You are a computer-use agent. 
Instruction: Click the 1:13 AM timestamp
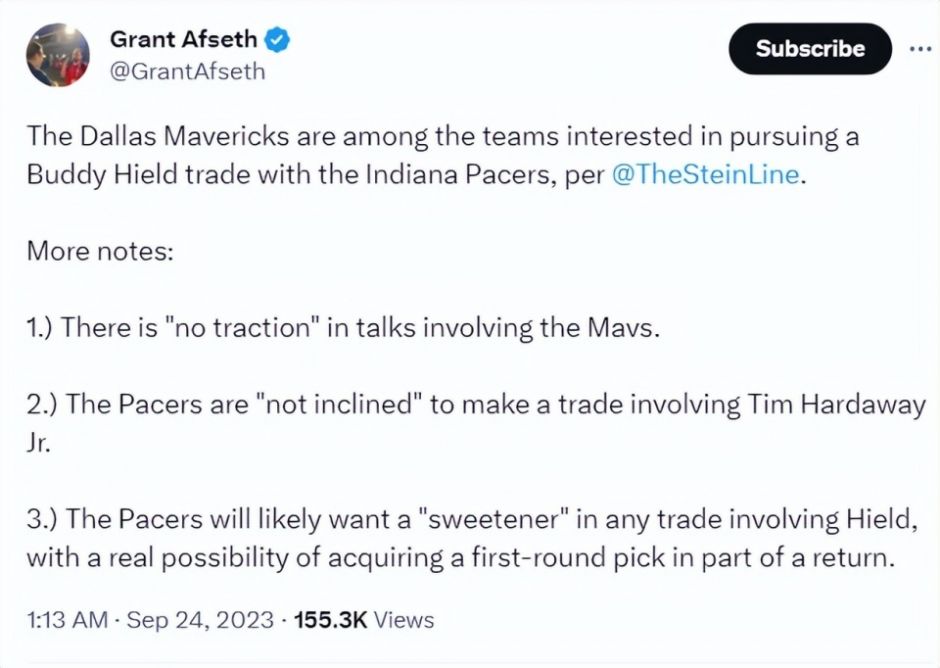(x=66, y=620)
